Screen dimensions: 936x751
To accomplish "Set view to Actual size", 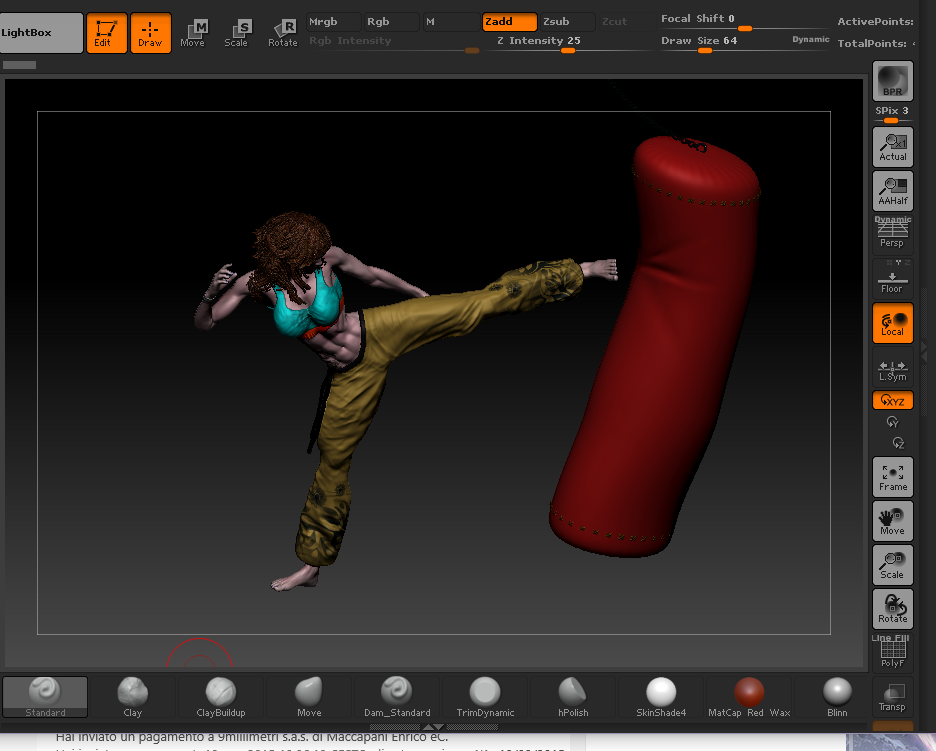I will (x=892, y=147).
